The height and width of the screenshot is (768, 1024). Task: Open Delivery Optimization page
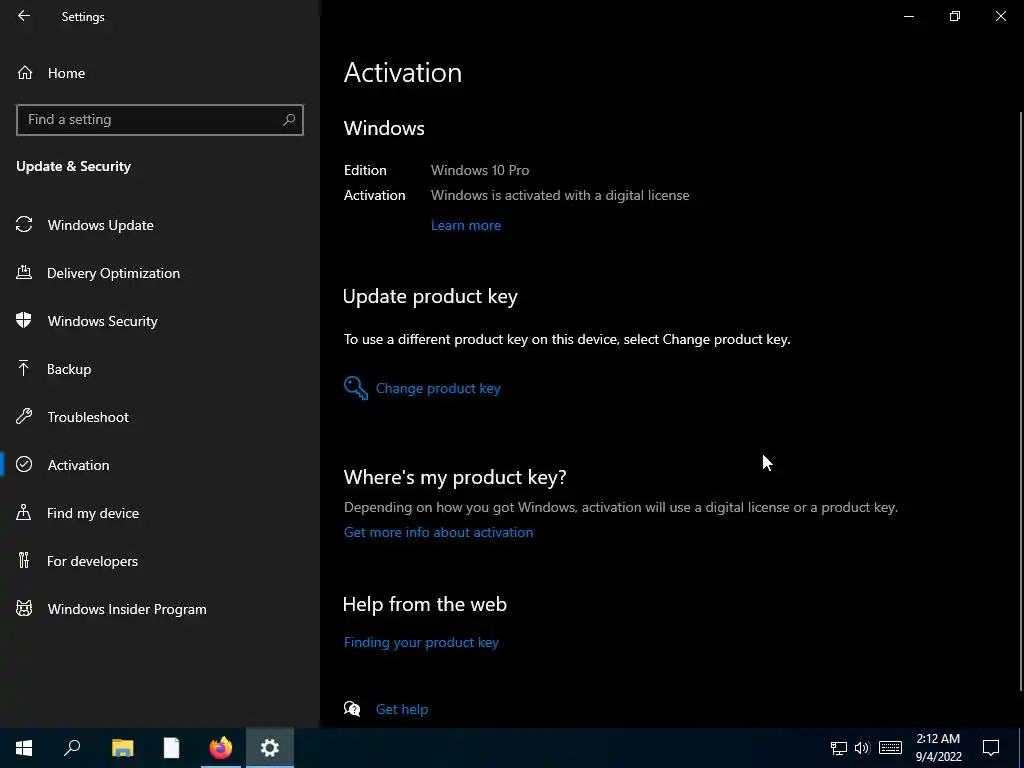pyautogui.click(x=160, y=273)
